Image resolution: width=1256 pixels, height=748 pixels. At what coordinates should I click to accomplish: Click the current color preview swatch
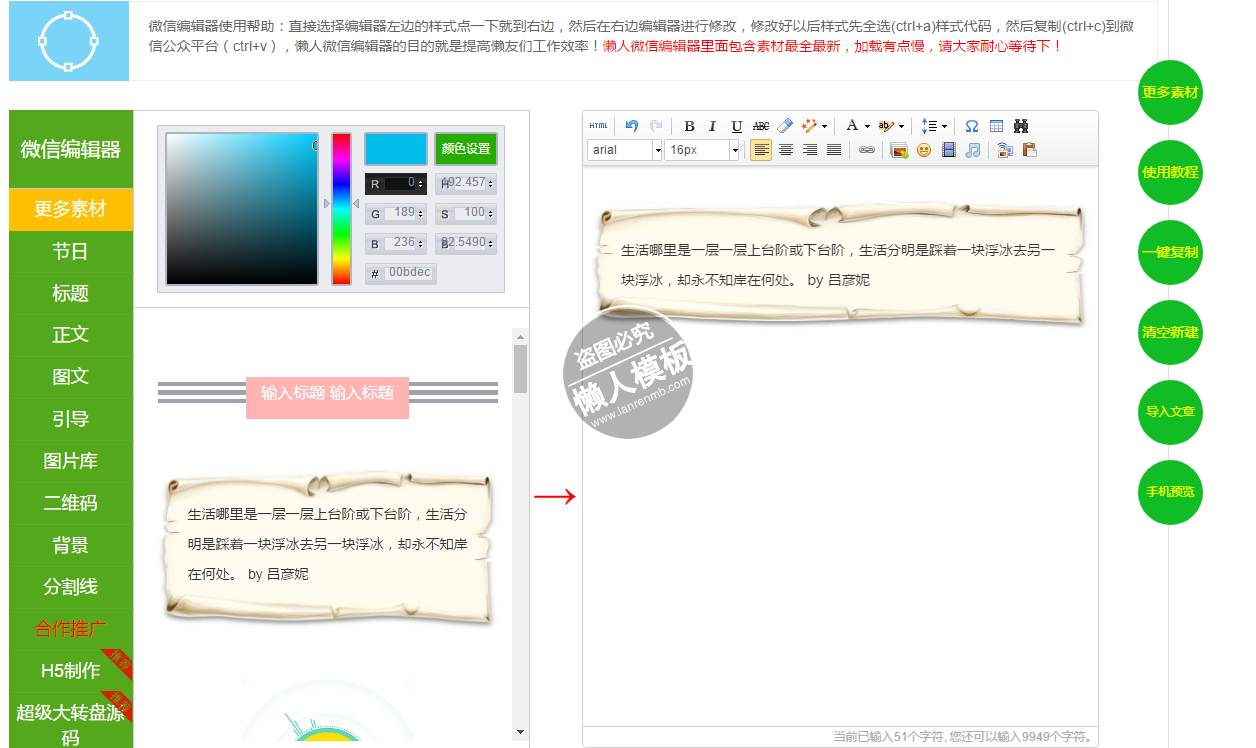click(396, 149)
